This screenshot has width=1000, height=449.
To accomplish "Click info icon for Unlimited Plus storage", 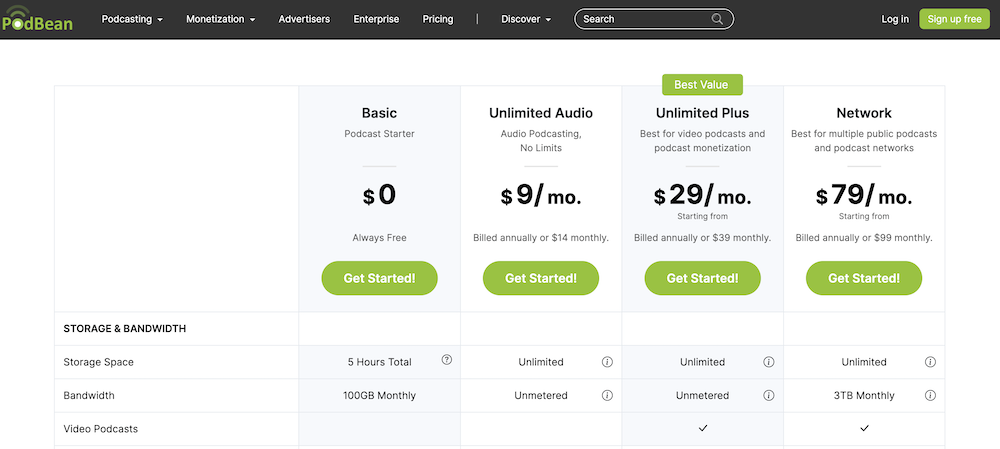I will point(769,362).
